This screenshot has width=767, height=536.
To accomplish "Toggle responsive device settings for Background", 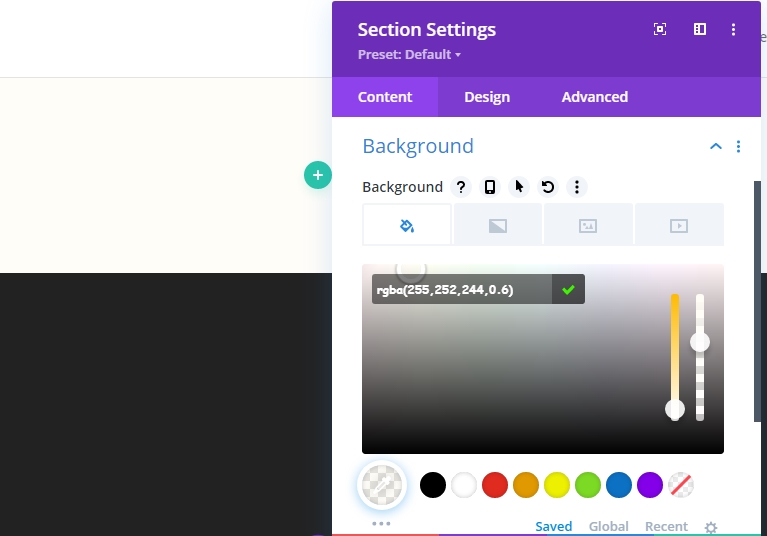I will pyautogui.click(x=490, y=187).
